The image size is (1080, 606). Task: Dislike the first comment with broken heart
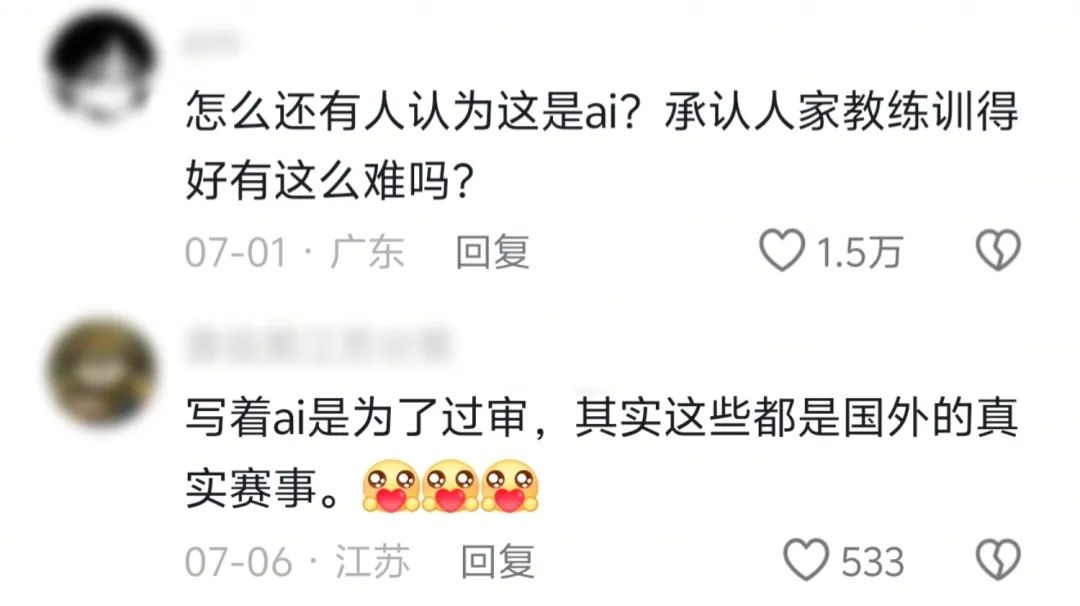point(998,250)
